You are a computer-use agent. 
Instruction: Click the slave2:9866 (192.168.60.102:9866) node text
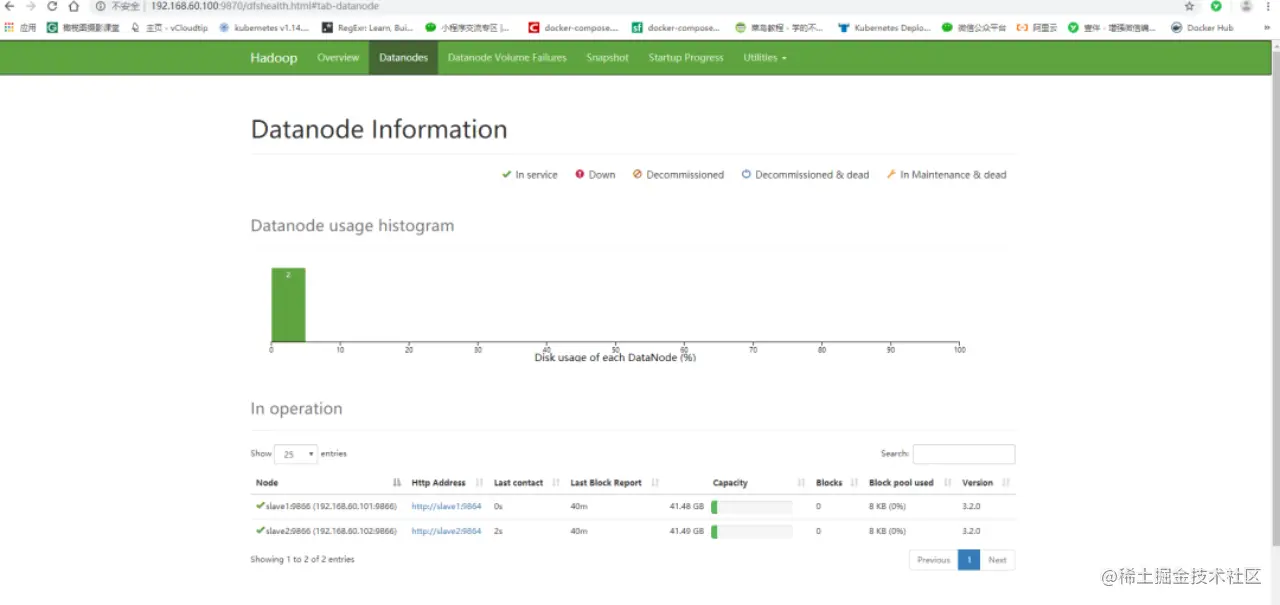[x=331, y=532]
